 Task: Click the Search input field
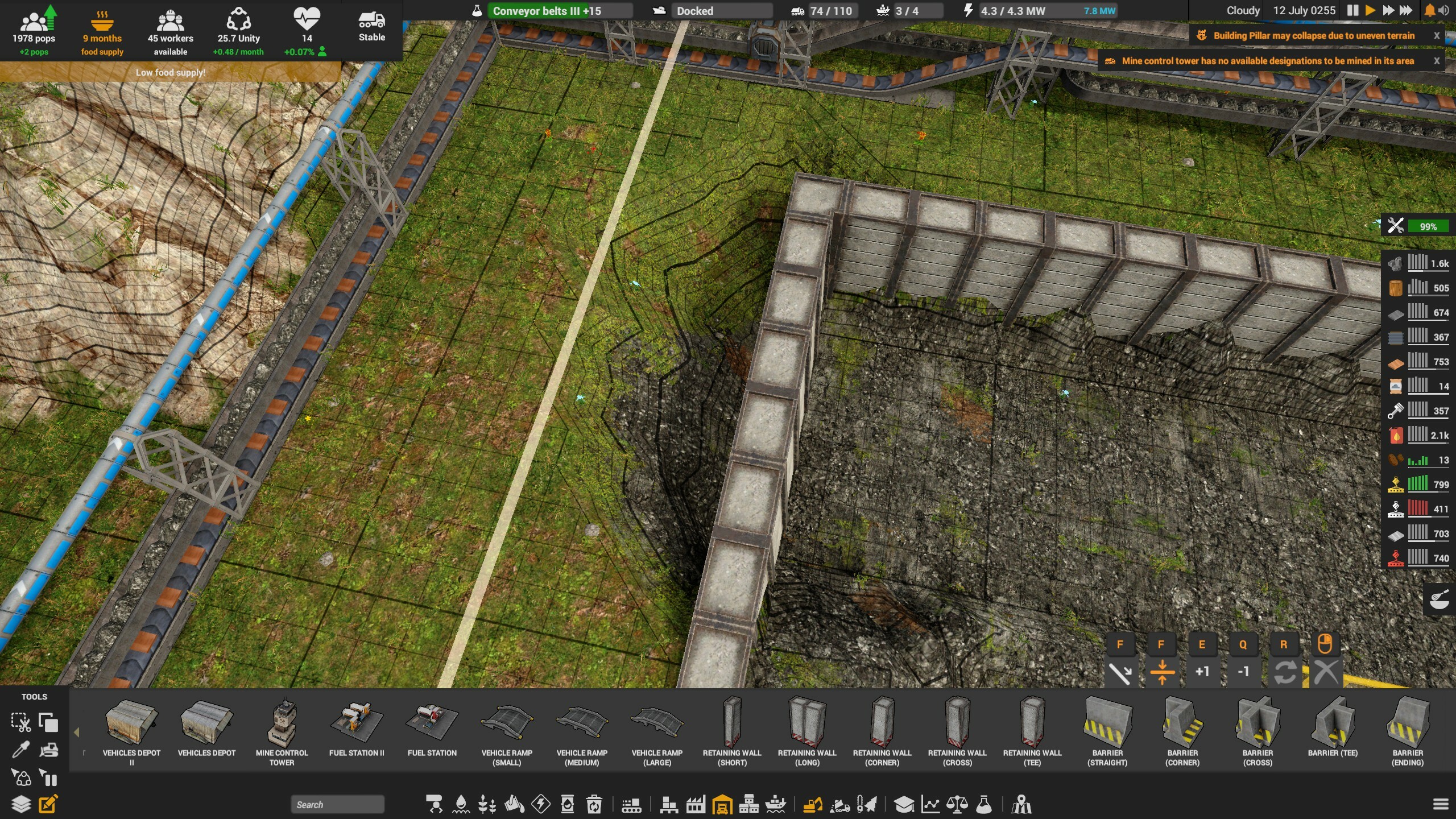[337, 804]
